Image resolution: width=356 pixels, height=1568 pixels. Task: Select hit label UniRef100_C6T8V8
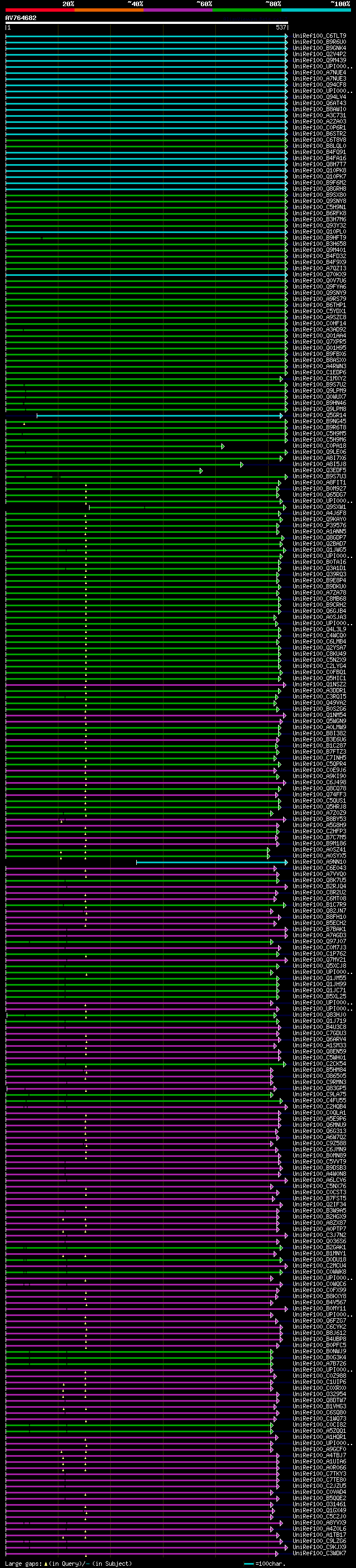[x=319, y=140]
